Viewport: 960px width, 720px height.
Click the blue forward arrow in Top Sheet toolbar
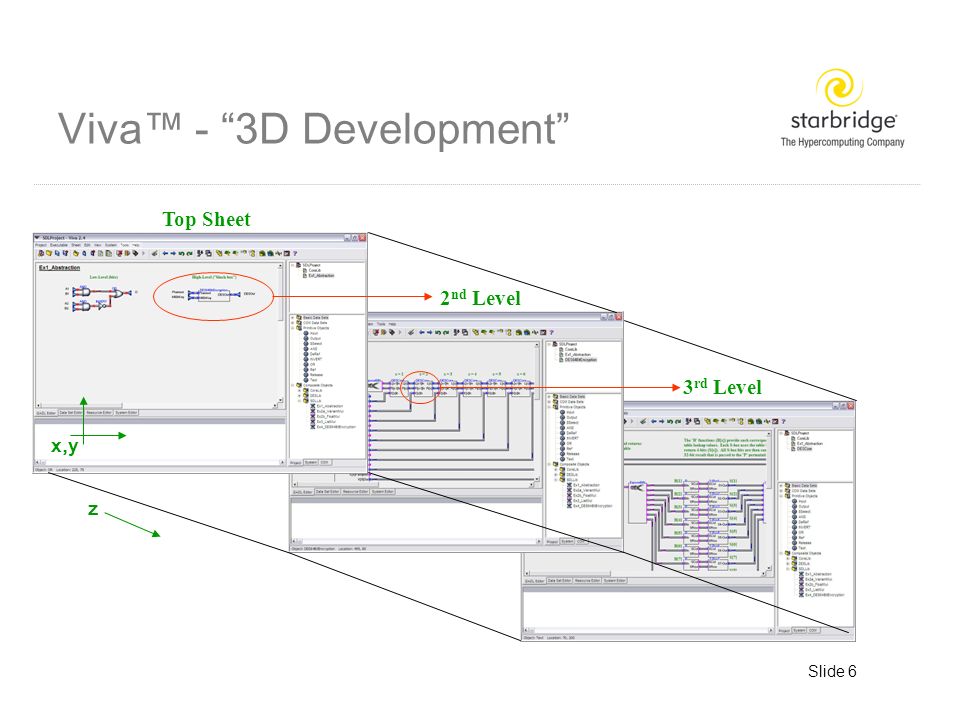point(173,253)
